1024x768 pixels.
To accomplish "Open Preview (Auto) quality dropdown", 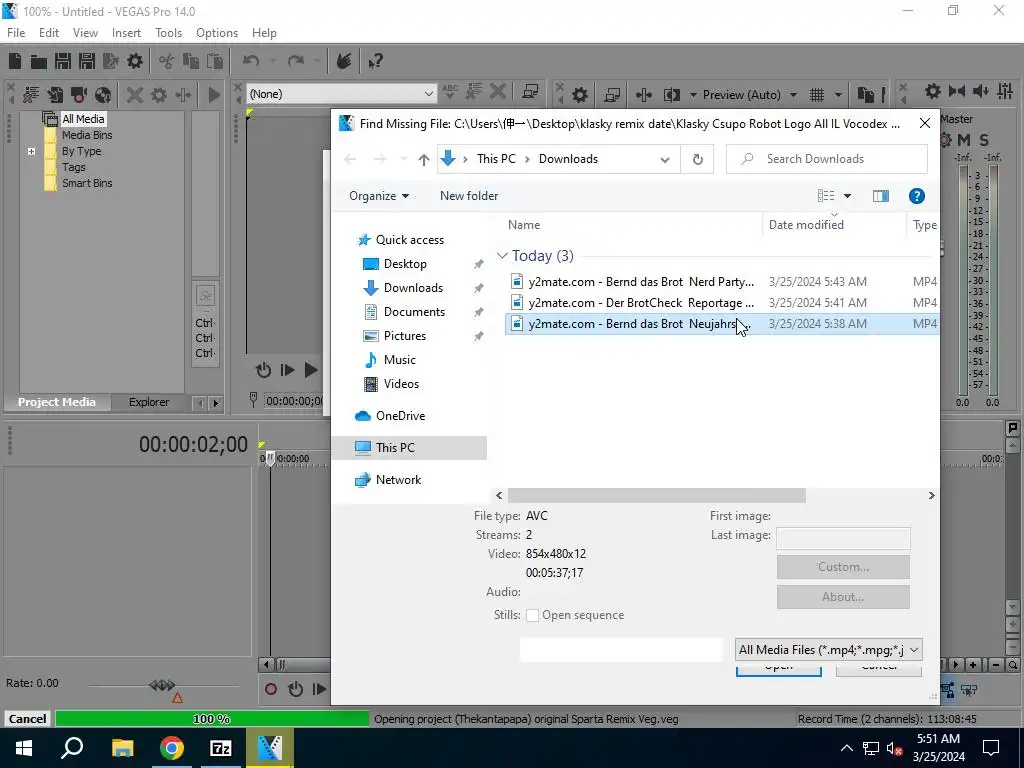I will (x=793, y=95).
